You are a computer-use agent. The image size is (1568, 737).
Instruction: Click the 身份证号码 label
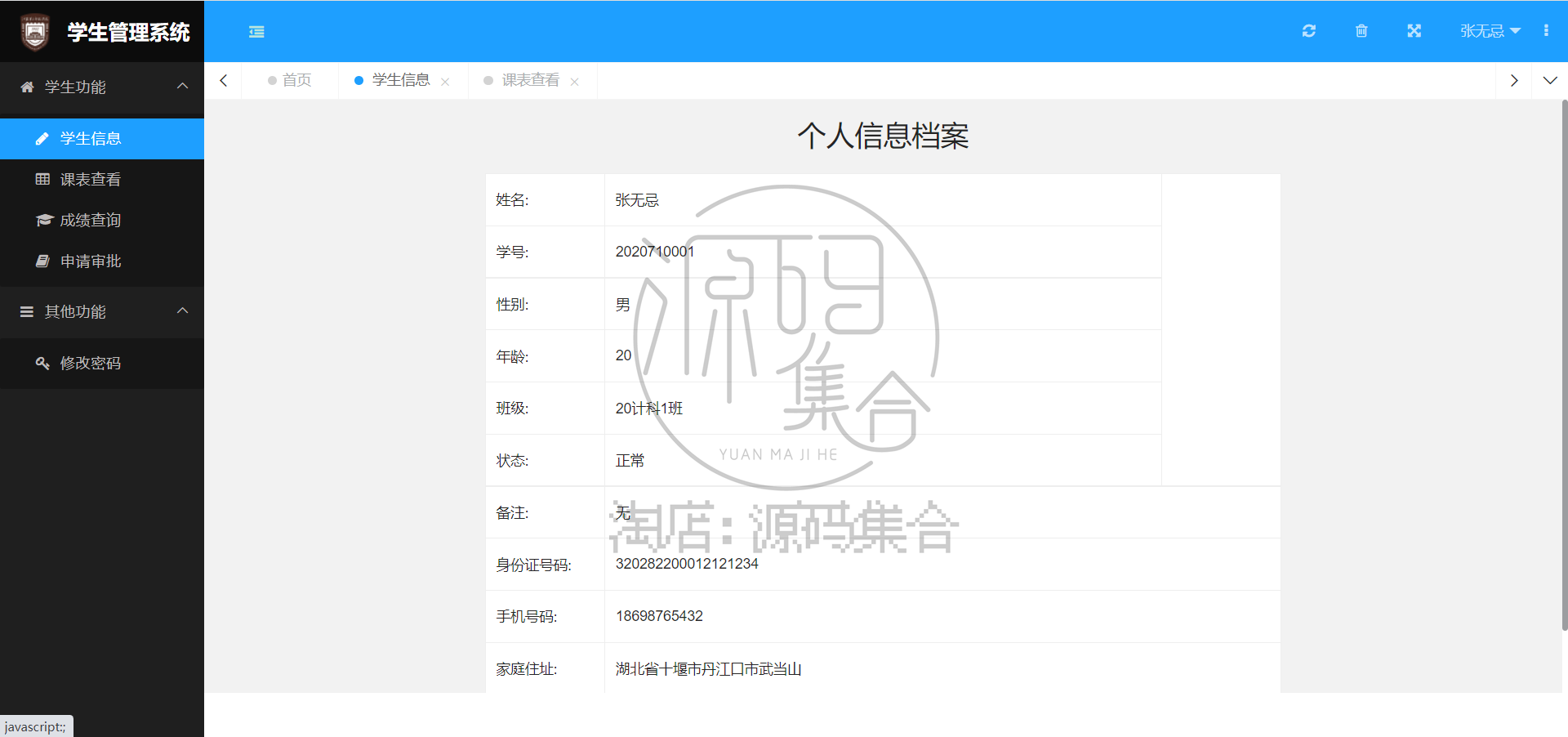(x=534, y=565)
